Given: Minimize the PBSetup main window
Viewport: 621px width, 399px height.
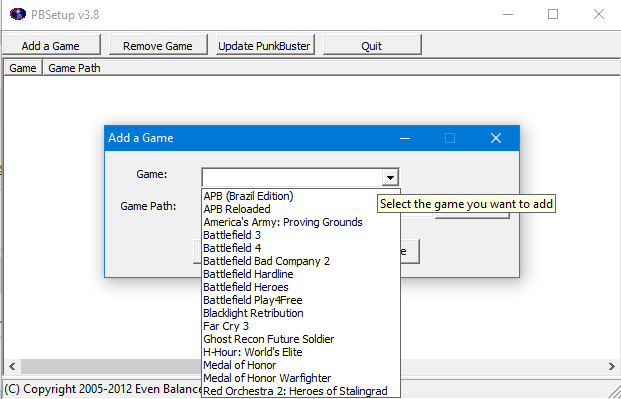Looking at the screenshot, I should [x=508, y=15].
